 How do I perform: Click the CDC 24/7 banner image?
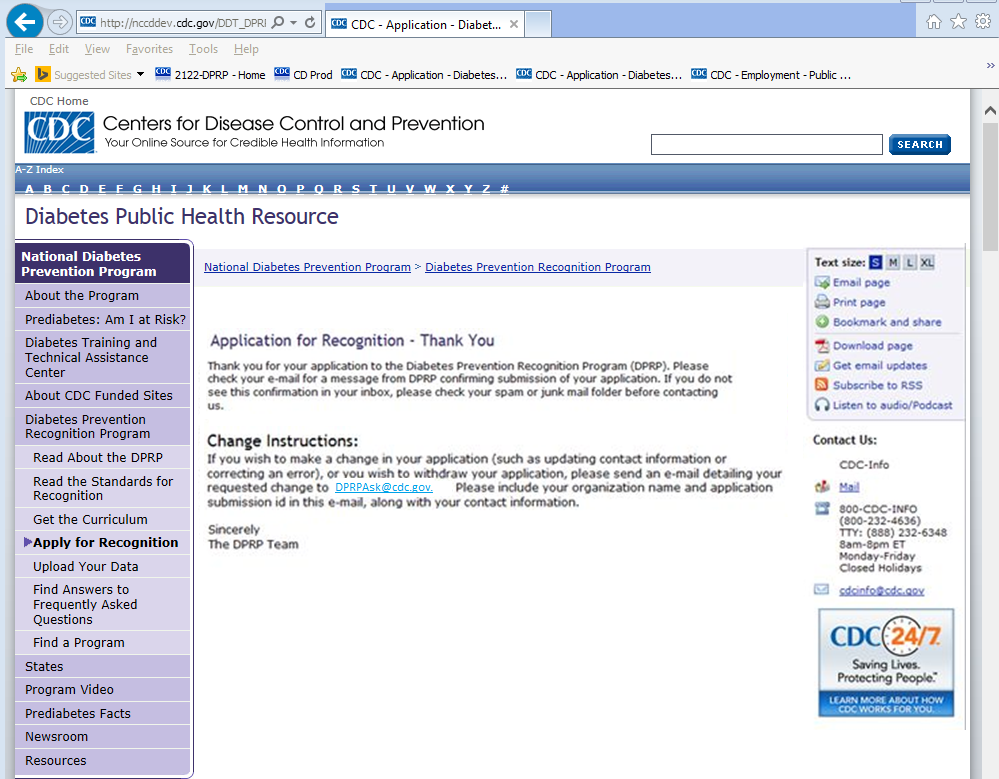point(886,662)
